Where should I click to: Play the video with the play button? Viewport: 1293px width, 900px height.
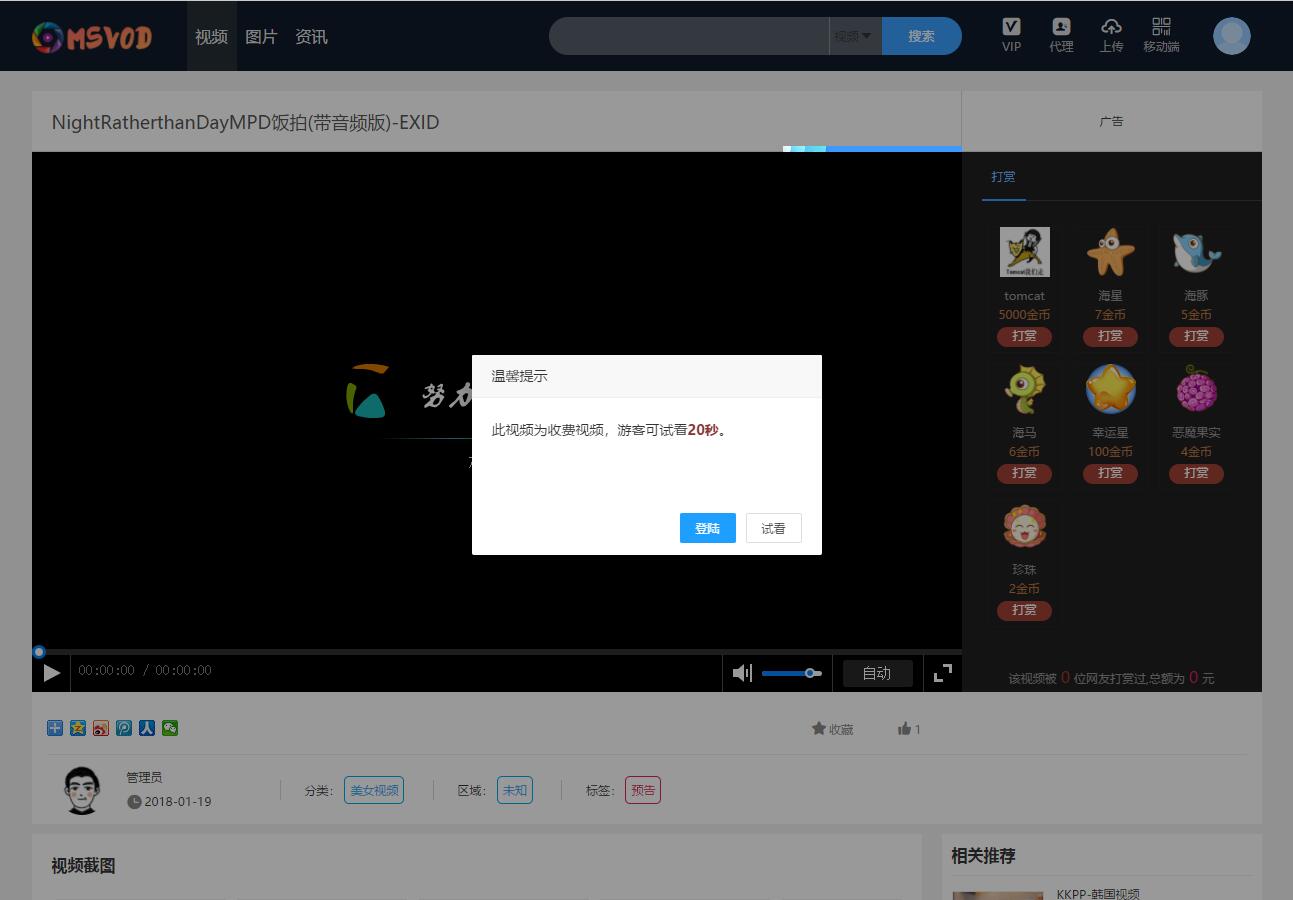[x=51, y=673]
